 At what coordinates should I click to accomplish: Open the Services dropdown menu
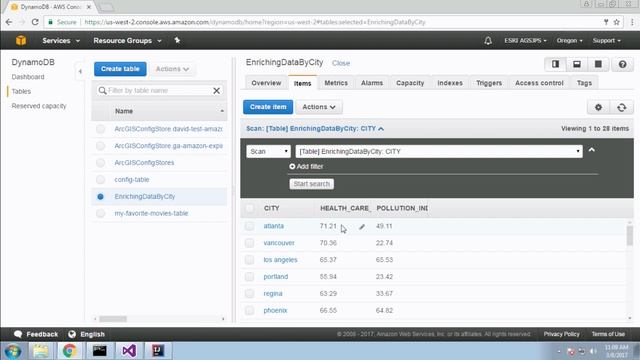(61, 40)
